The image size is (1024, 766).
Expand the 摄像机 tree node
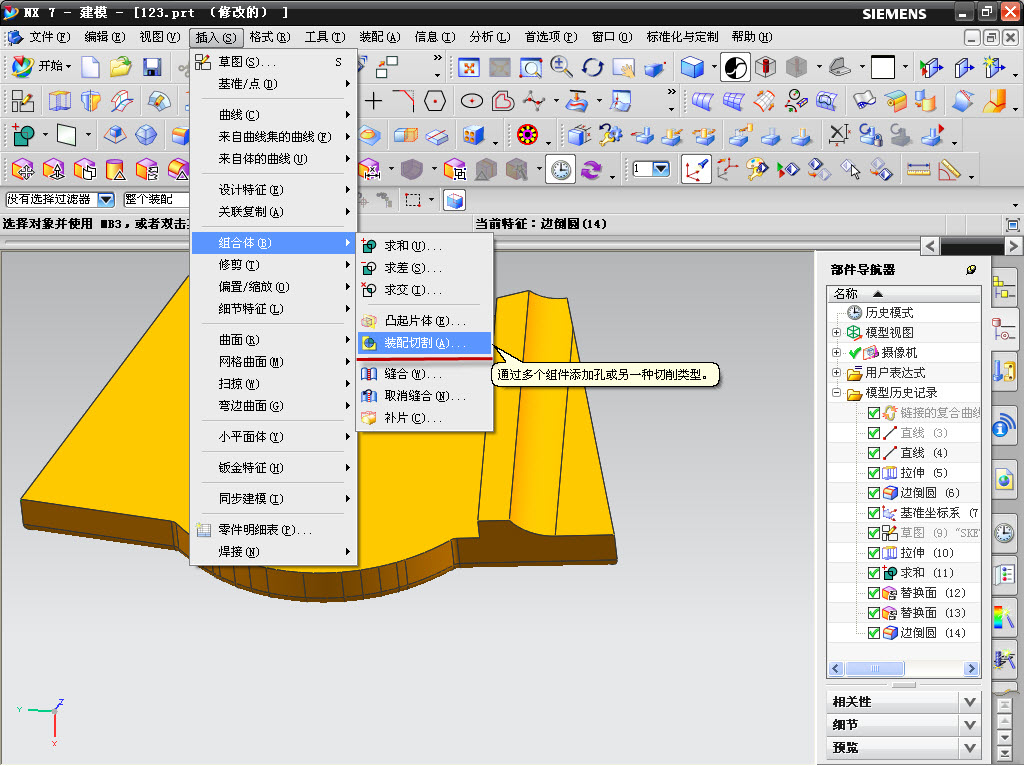click(x=836, y=353)
